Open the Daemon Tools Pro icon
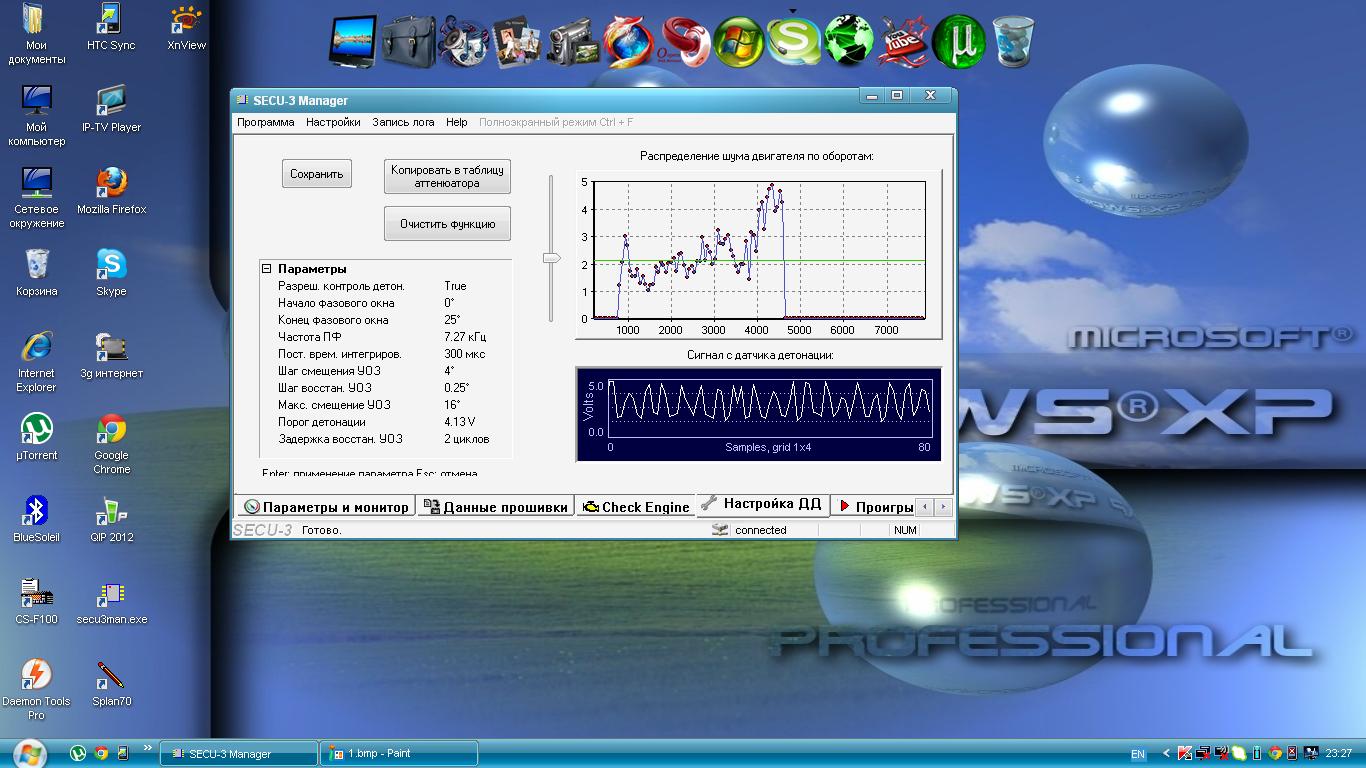Viewport: 1366px width, 768px height. [36, 676]
